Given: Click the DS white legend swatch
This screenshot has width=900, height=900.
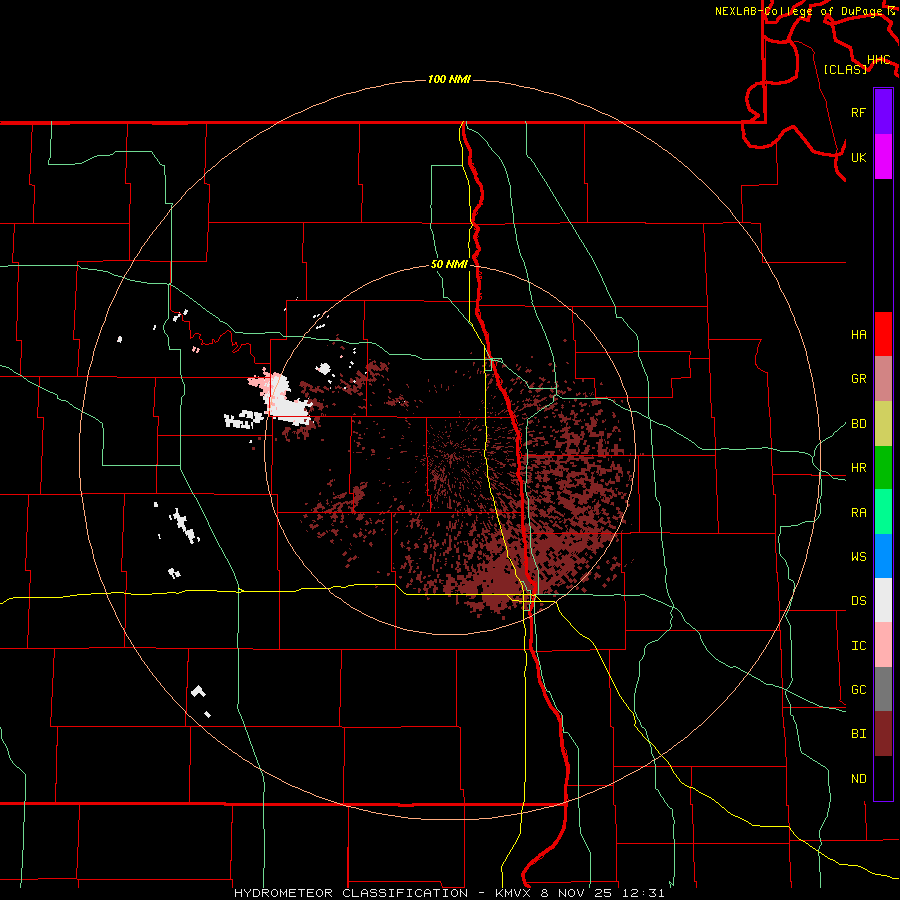Looking at the screenshot, I should tap(883, 600).
